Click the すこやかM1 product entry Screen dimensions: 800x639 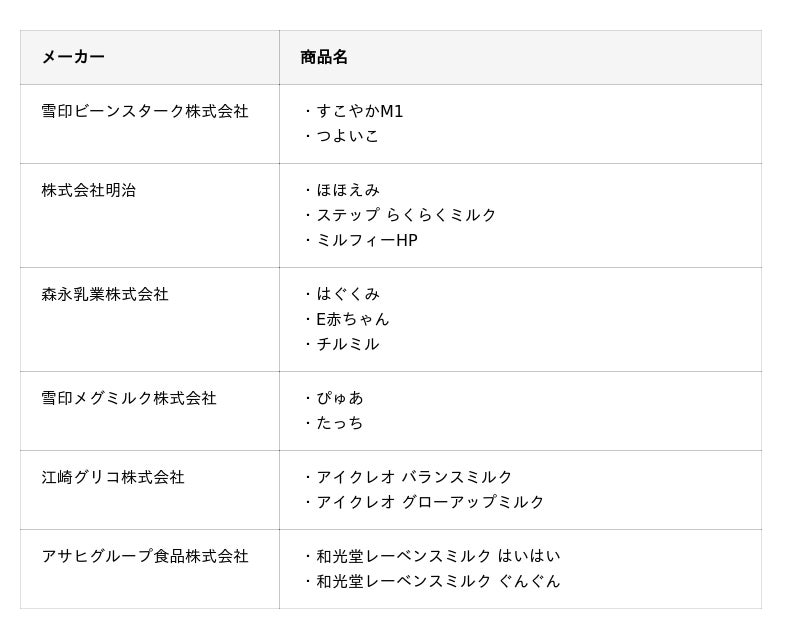359,111
